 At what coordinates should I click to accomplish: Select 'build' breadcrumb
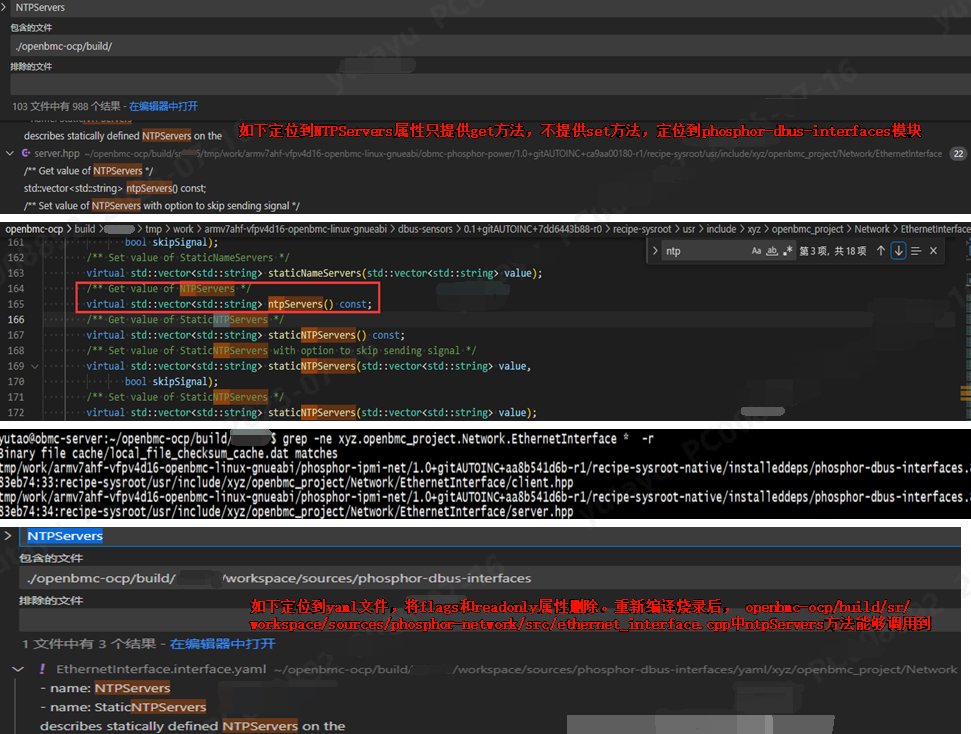tap(85, 229)
